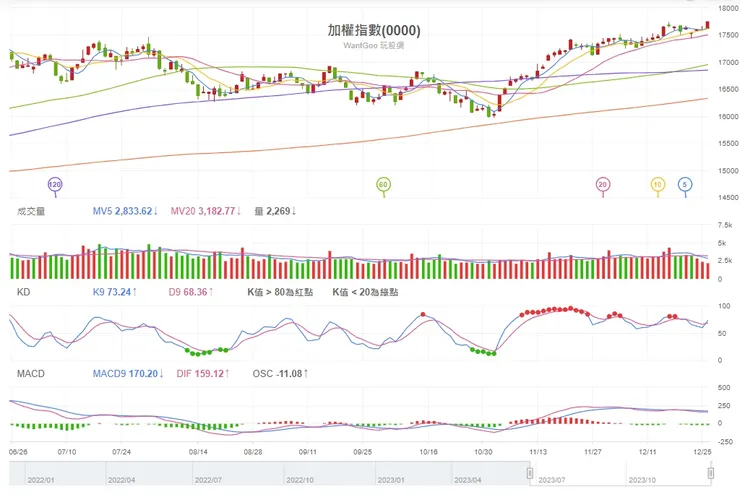Click the 成交量 volume panel label

pyautogui.click(x=31, y=211)
